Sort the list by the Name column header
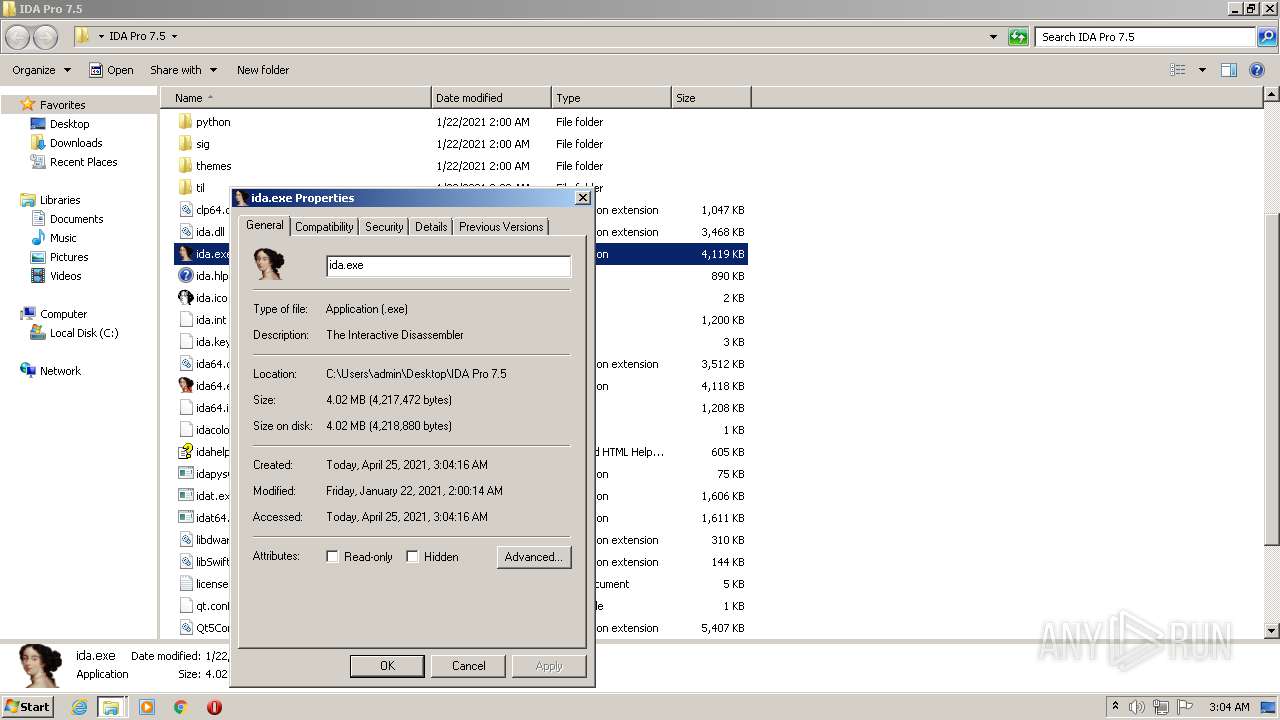This screenshot has height=720, width=1280. click(x=296, y=98)
